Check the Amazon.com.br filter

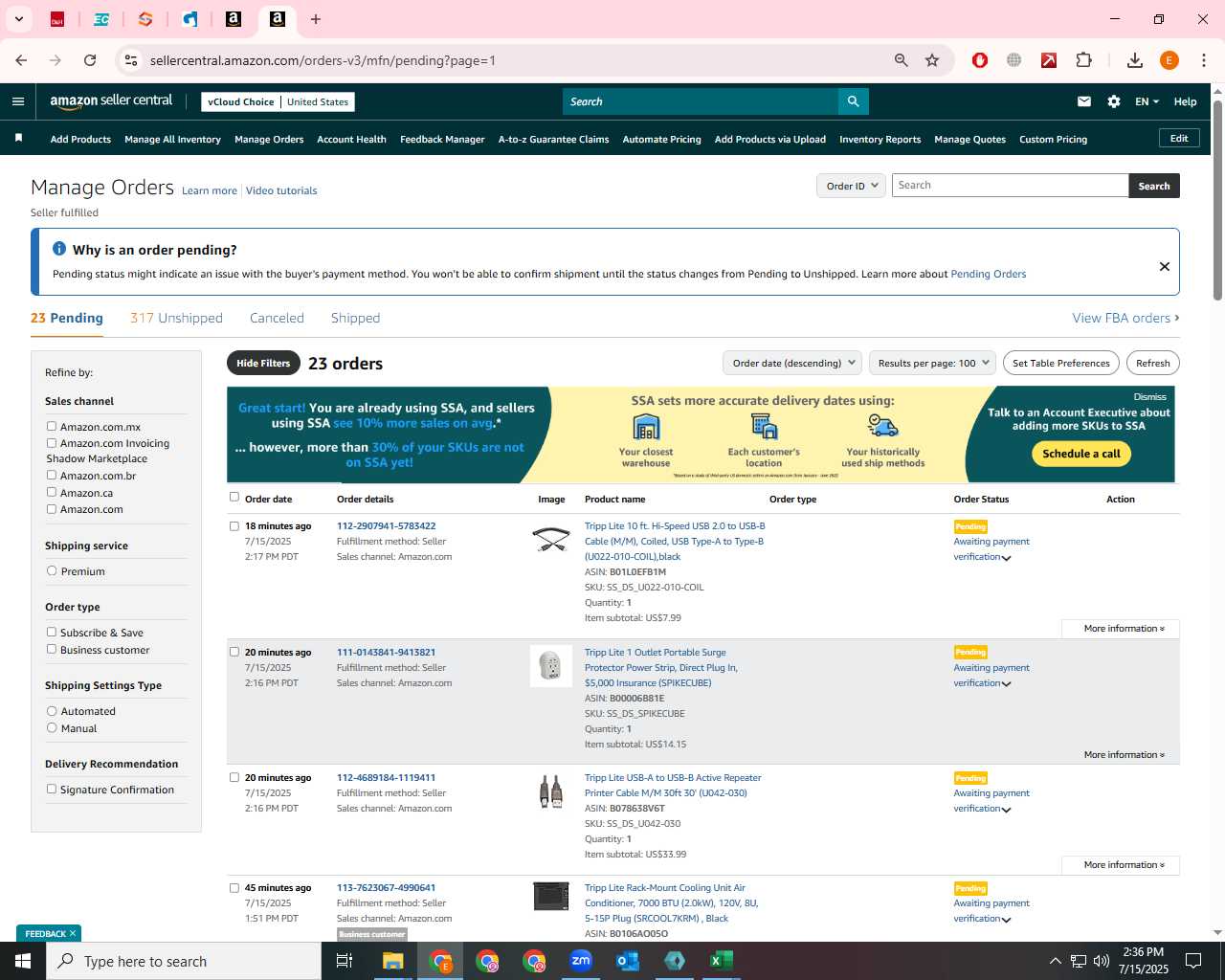(52, 475)
